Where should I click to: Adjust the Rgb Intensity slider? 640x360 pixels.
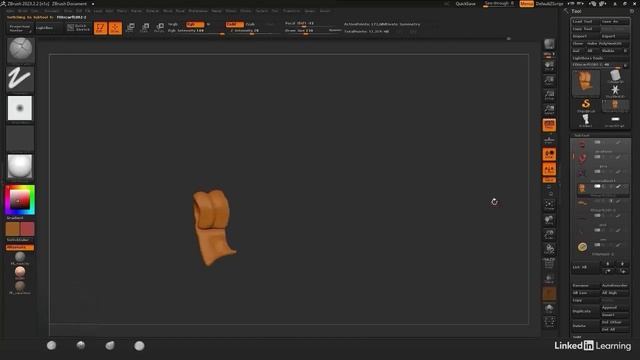tap(195, 31)
